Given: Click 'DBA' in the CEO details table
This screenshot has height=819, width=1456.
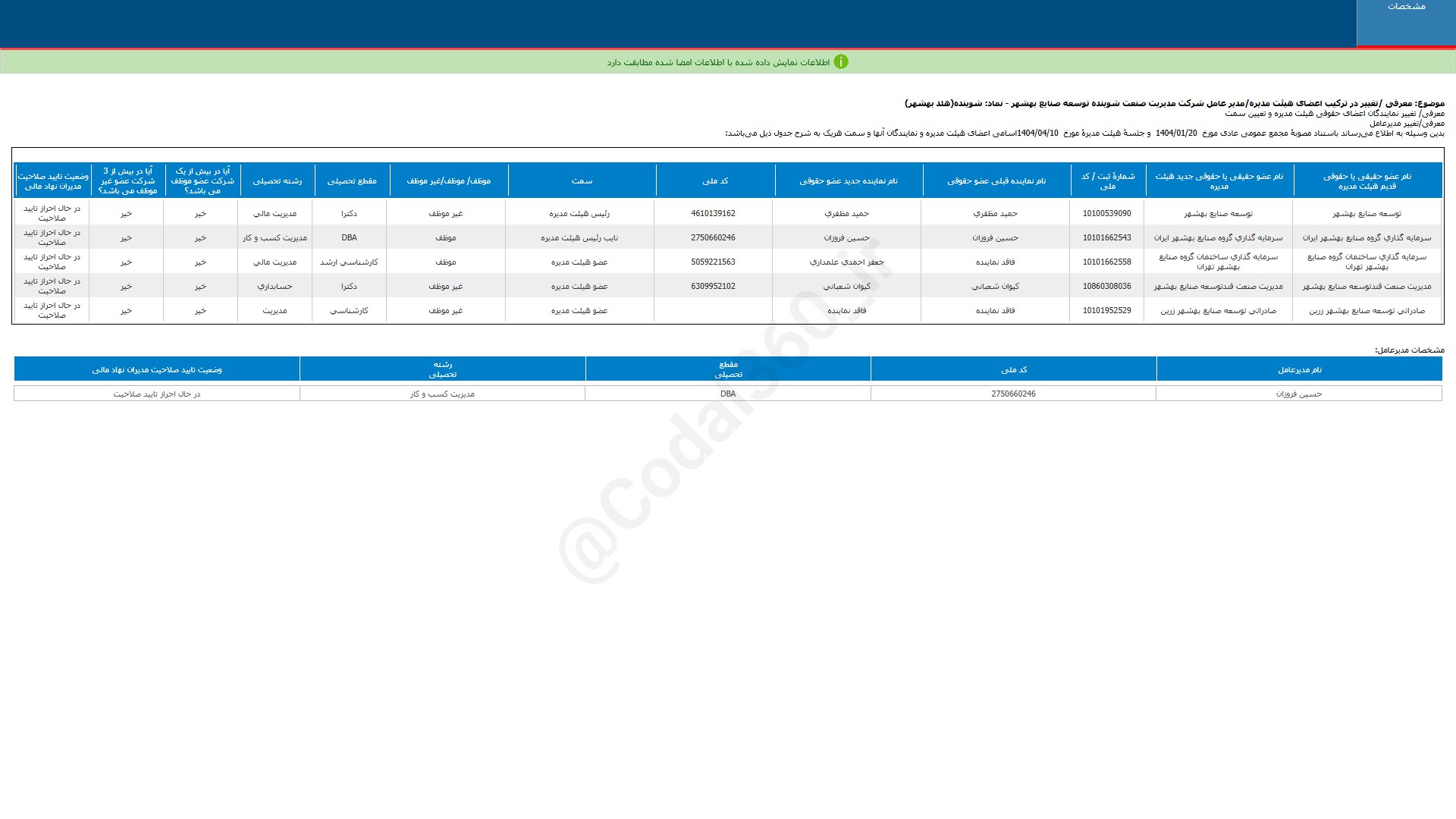Looking at the screenshot, I should point(728,394).
